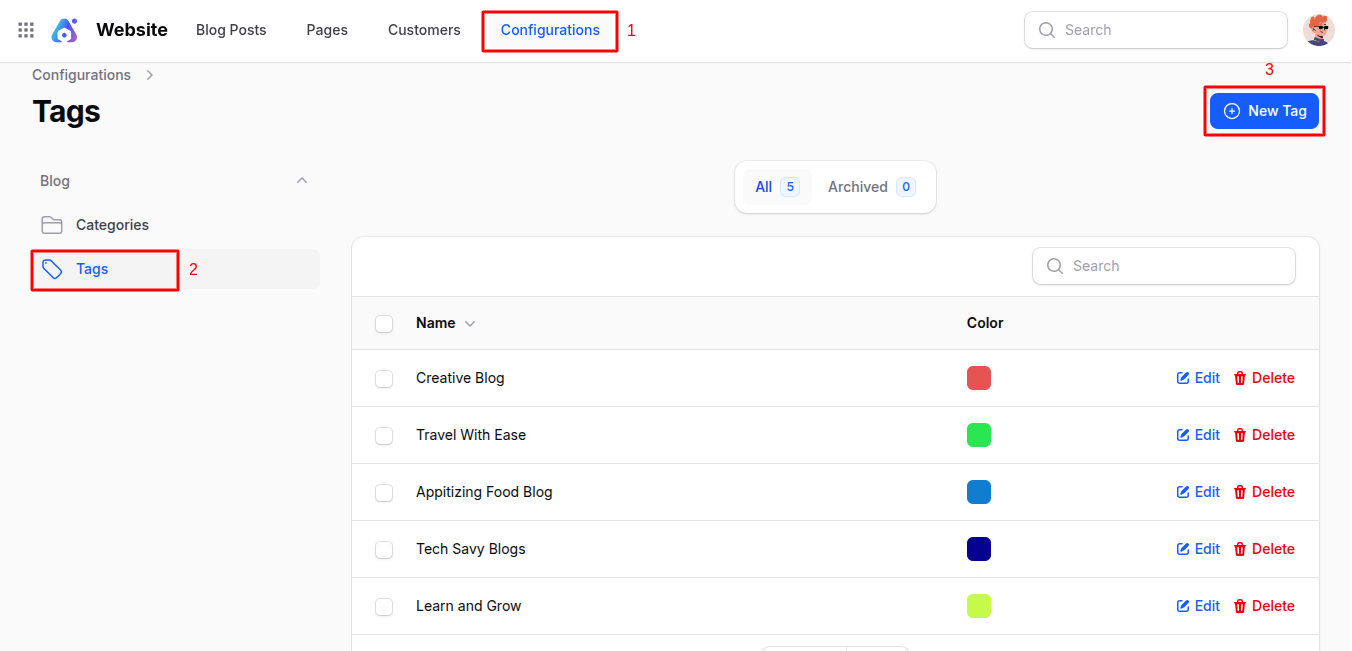Click Delete trash icon for Travel With Ease
This screenshot has height=651, width=1352.
1240,435
